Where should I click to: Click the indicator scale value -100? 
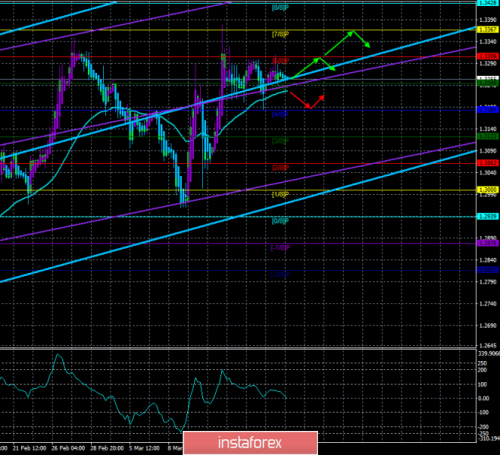click(484, 413)
